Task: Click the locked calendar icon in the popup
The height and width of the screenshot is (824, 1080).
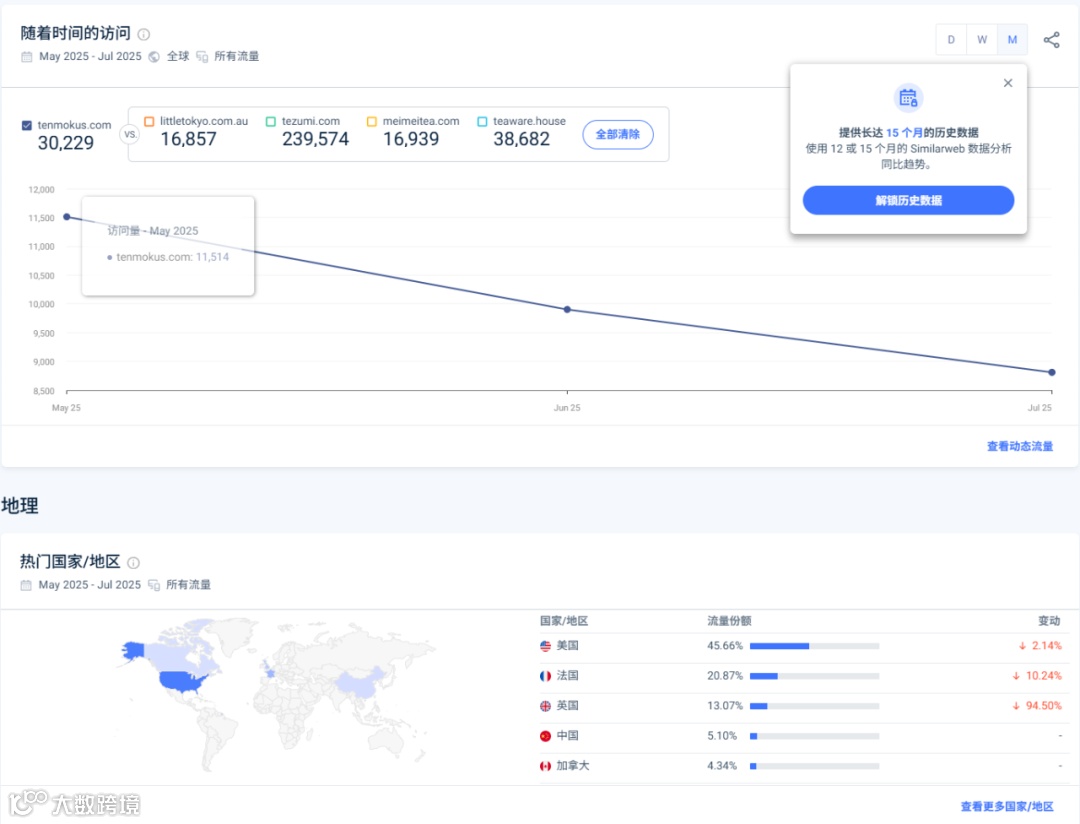Action: [x=908, y=98]
